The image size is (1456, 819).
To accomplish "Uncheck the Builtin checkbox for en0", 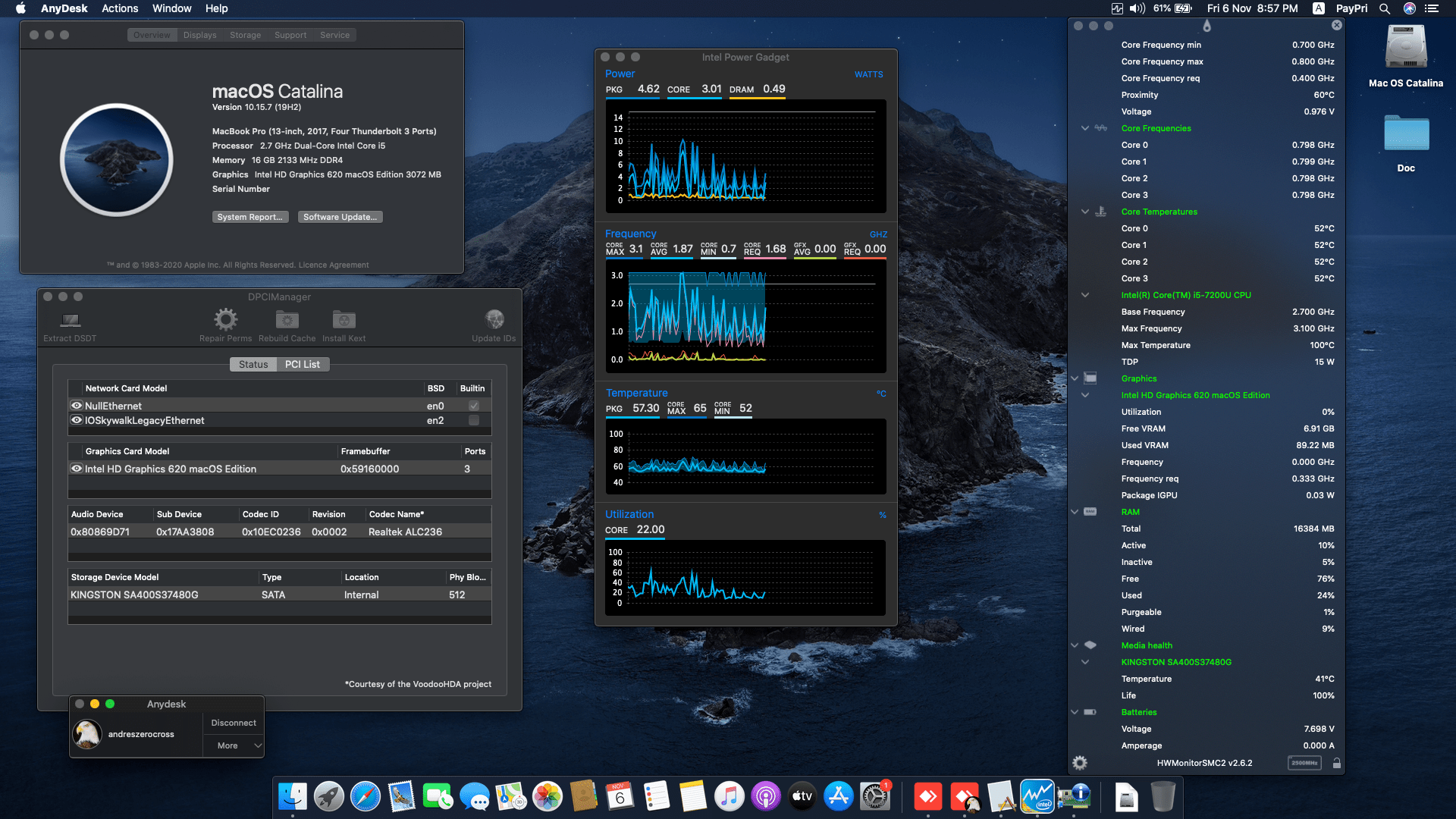I will click(473, 405).
